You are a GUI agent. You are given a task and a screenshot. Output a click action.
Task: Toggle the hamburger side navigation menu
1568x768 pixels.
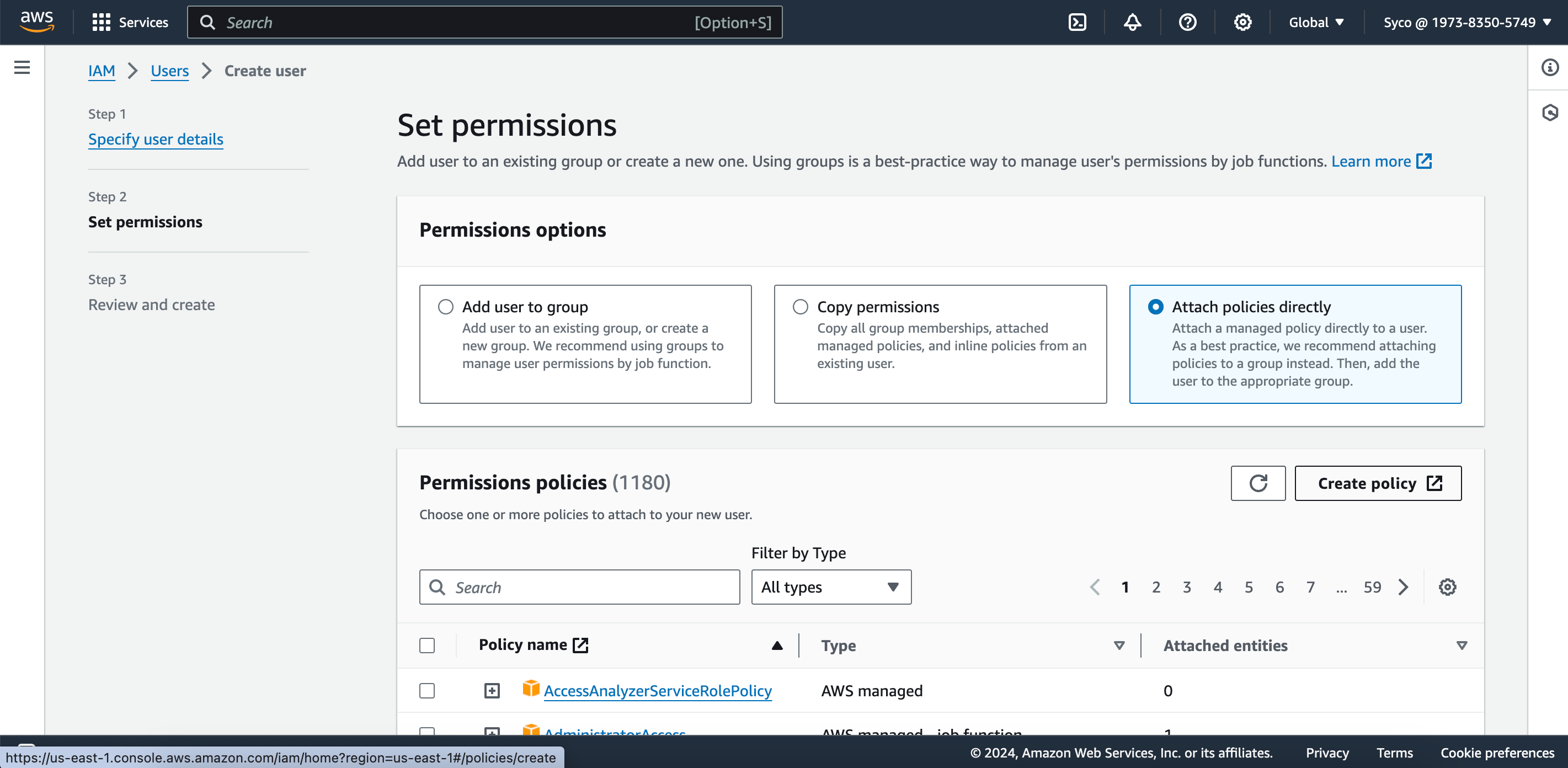22,67
